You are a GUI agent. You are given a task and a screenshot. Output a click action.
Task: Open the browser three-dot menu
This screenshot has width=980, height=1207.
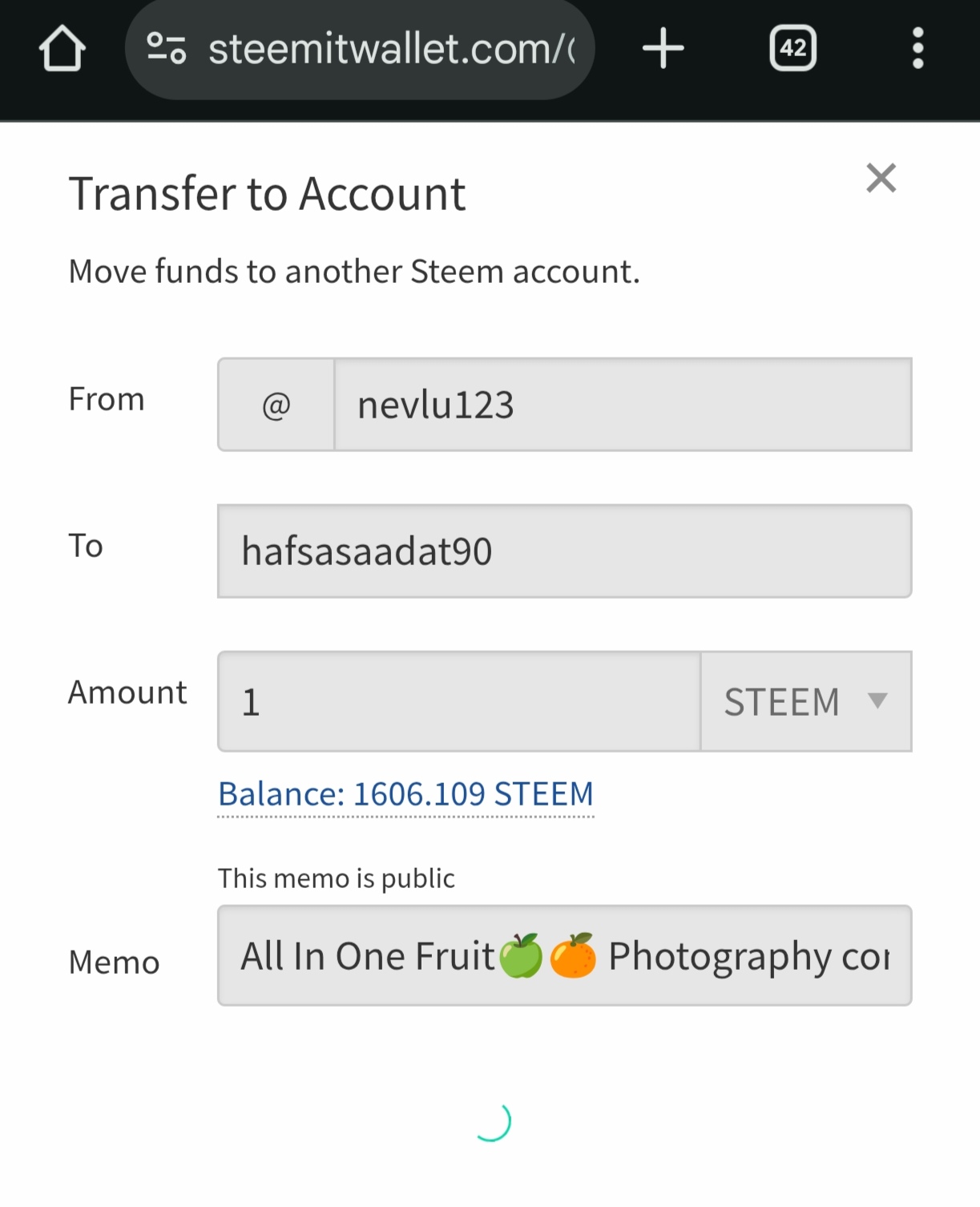[918, 49]
